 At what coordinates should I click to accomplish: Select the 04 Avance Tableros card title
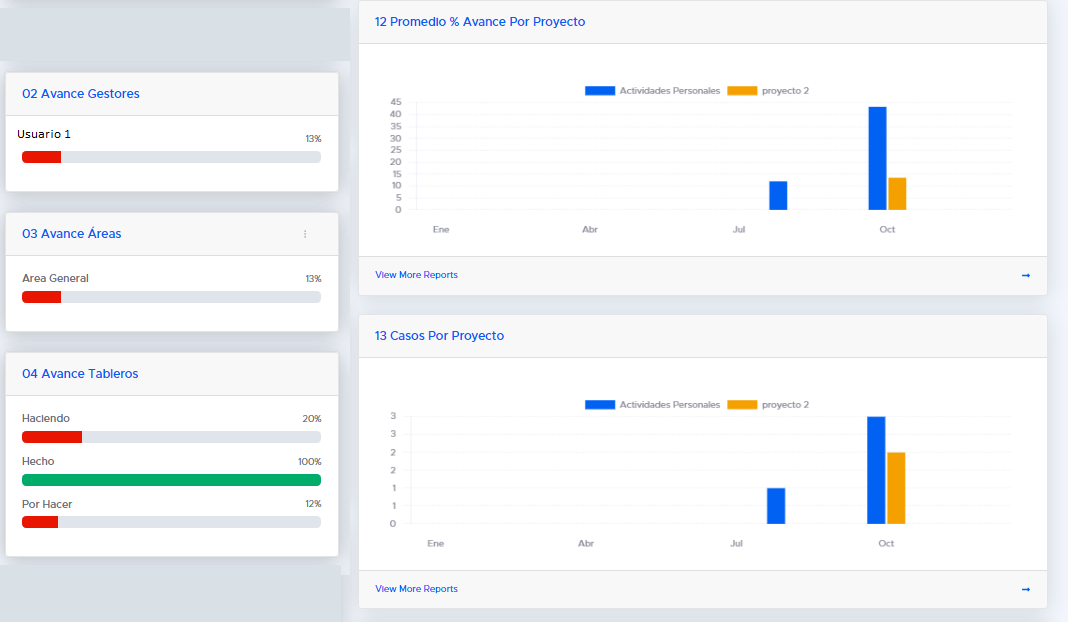point(80,374)
